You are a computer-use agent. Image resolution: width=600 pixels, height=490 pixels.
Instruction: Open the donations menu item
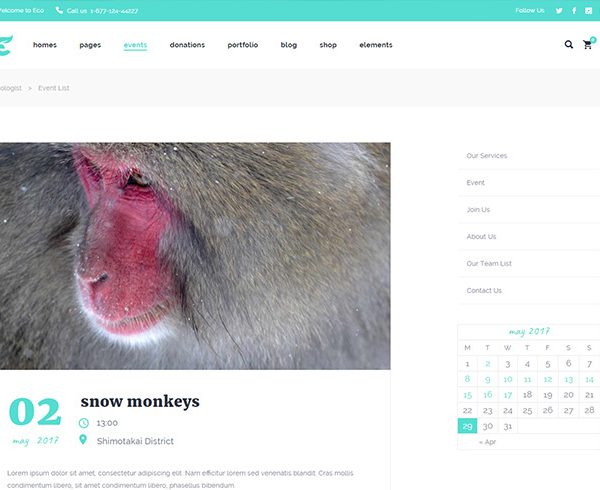[187, 45]
